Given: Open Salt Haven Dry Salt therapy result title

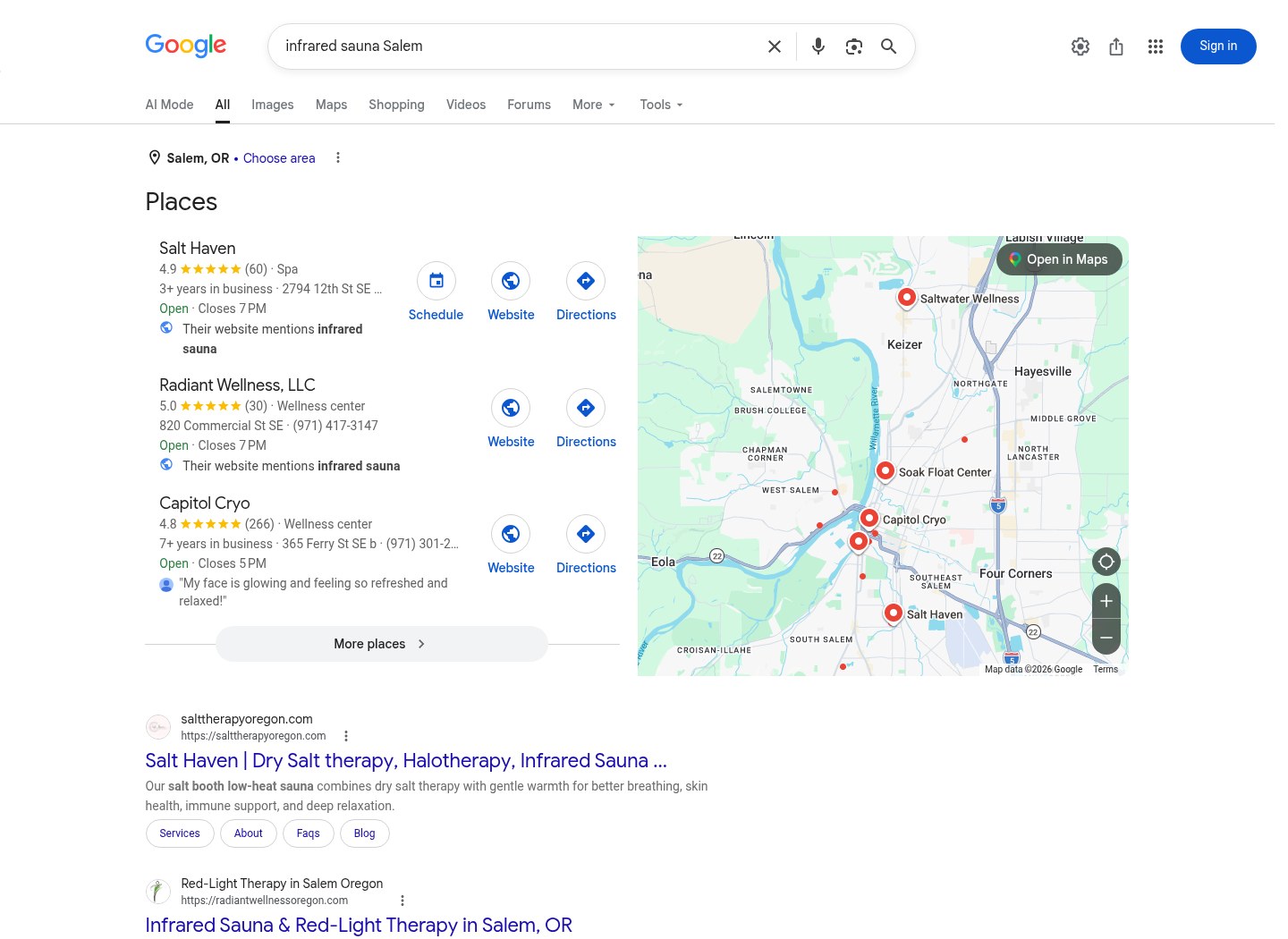Looking at the screenshot, I should 406,761.
